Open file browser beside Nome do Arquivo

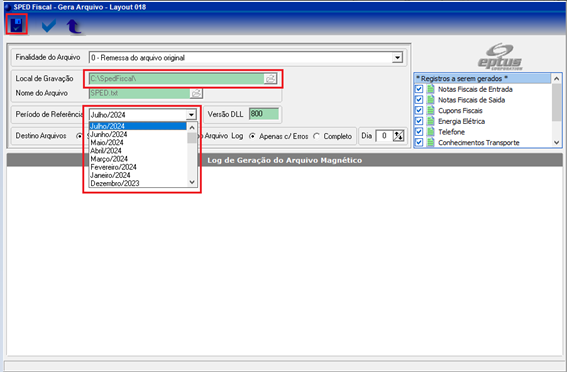pyautogui.click(x=196, y=93)
